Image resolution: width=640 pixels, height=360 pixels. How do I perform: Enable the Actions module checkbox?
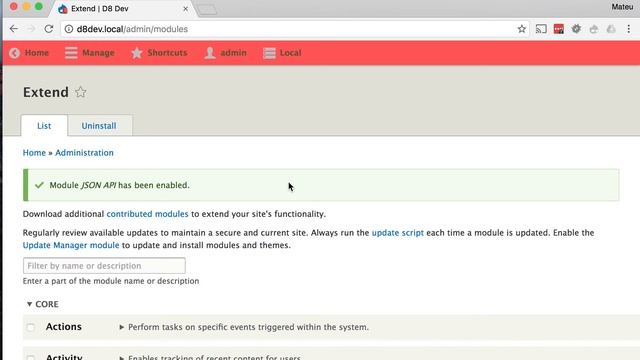31,327
